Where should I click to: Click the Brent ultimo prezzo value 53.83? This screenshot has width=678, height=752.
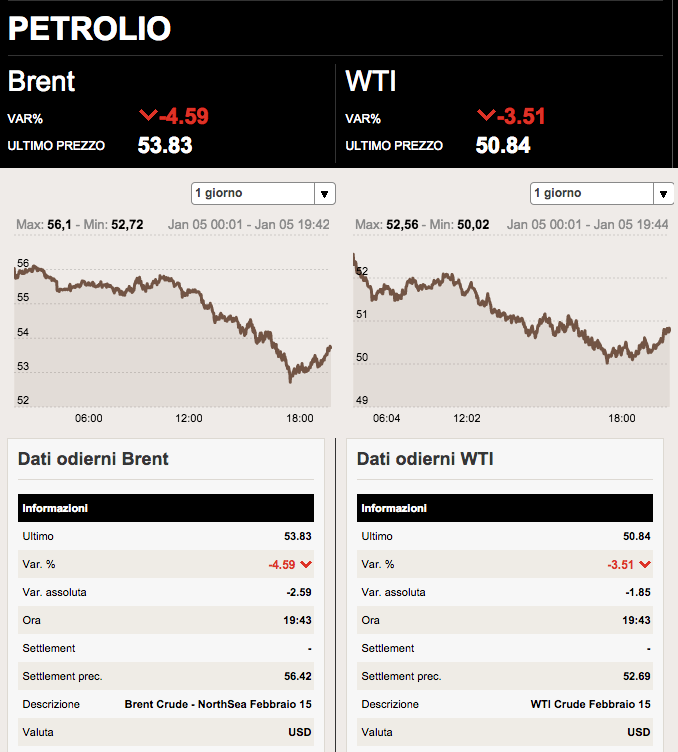tap(165, 146)
